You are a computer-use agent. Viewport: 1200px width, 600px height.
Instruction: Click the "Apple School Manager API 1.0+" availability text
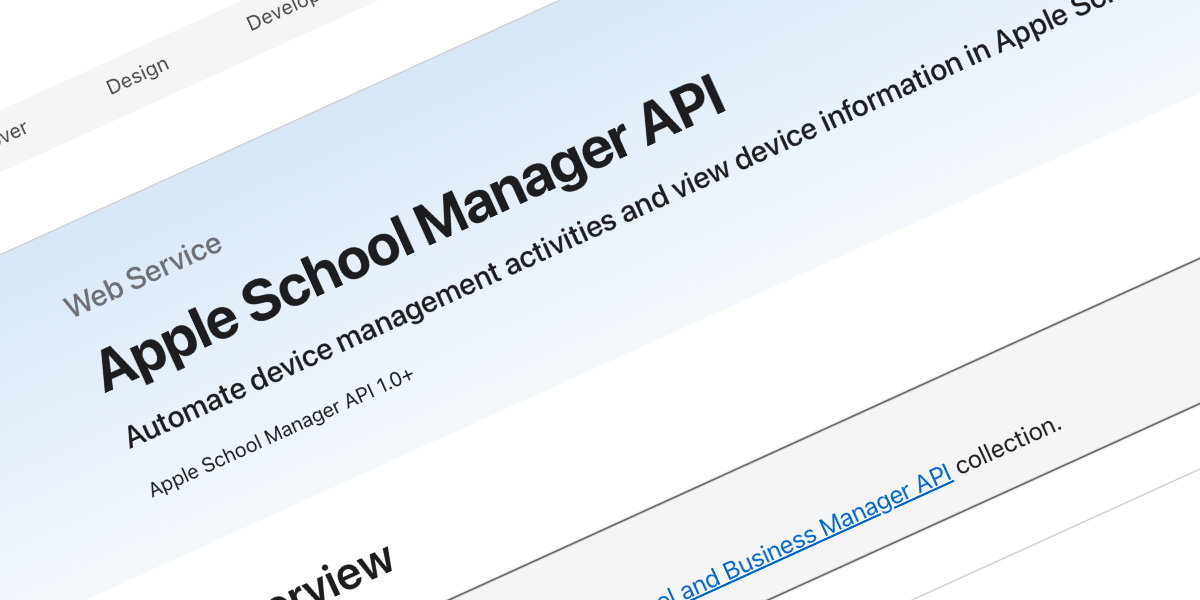coord(281,432)
